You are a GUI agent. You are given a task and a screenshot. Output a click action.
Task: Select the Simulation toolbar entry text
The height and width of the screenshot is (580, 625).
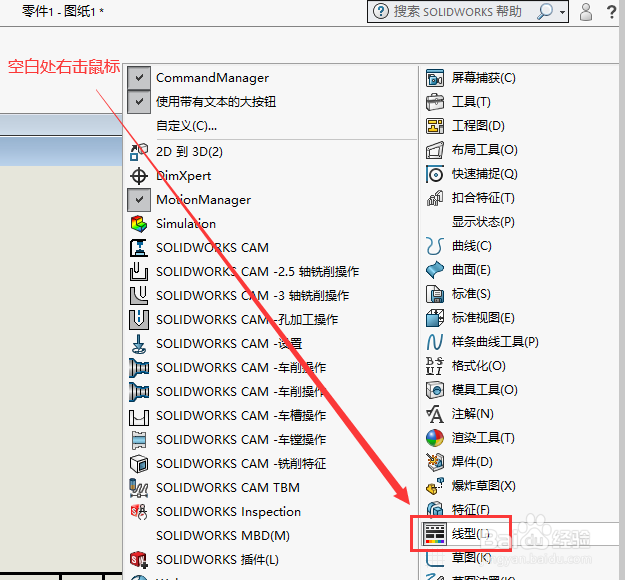[x=186, y=224]
